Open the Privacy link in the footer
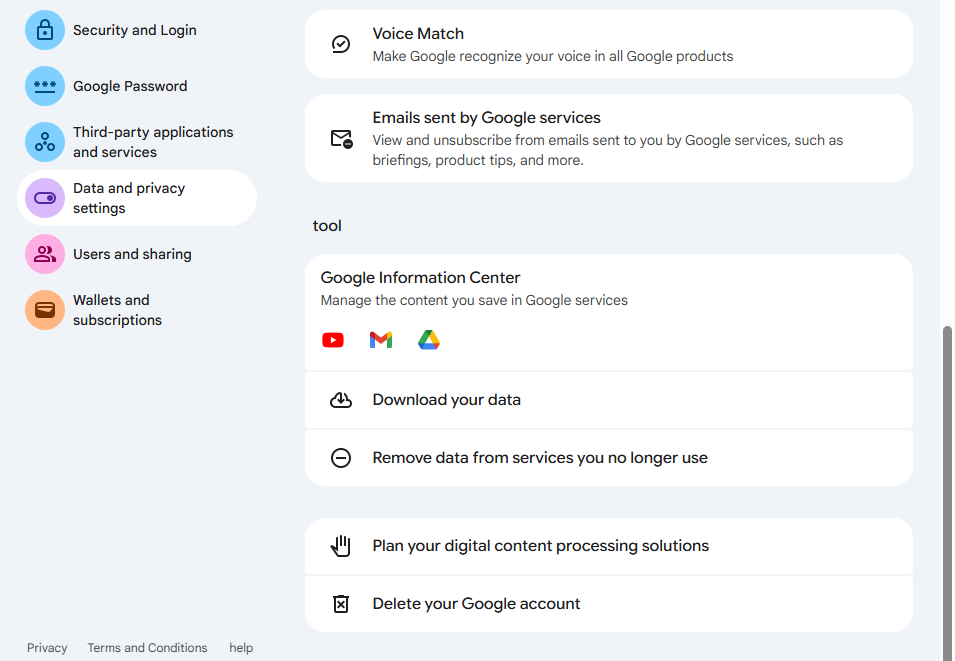Screen dimensions: 955x661 (46, 648)
